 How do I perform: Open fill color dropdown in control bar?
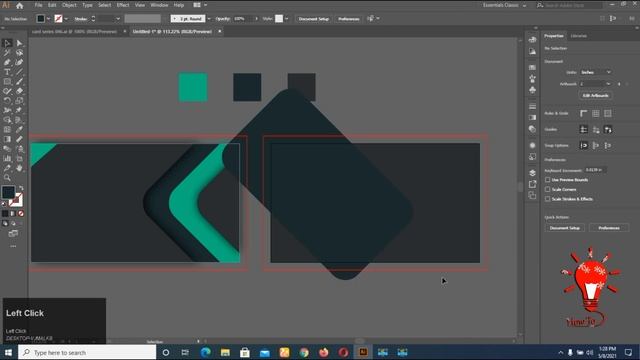48,19
